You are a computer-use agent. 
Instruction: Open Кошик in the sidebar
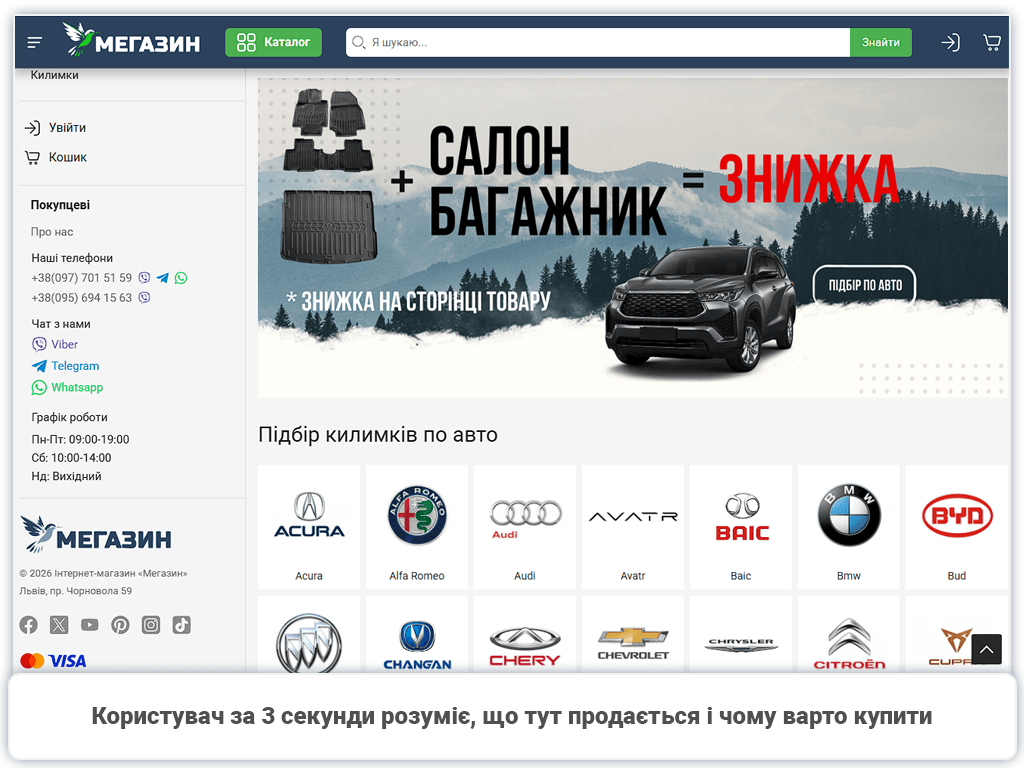[56, 157]
